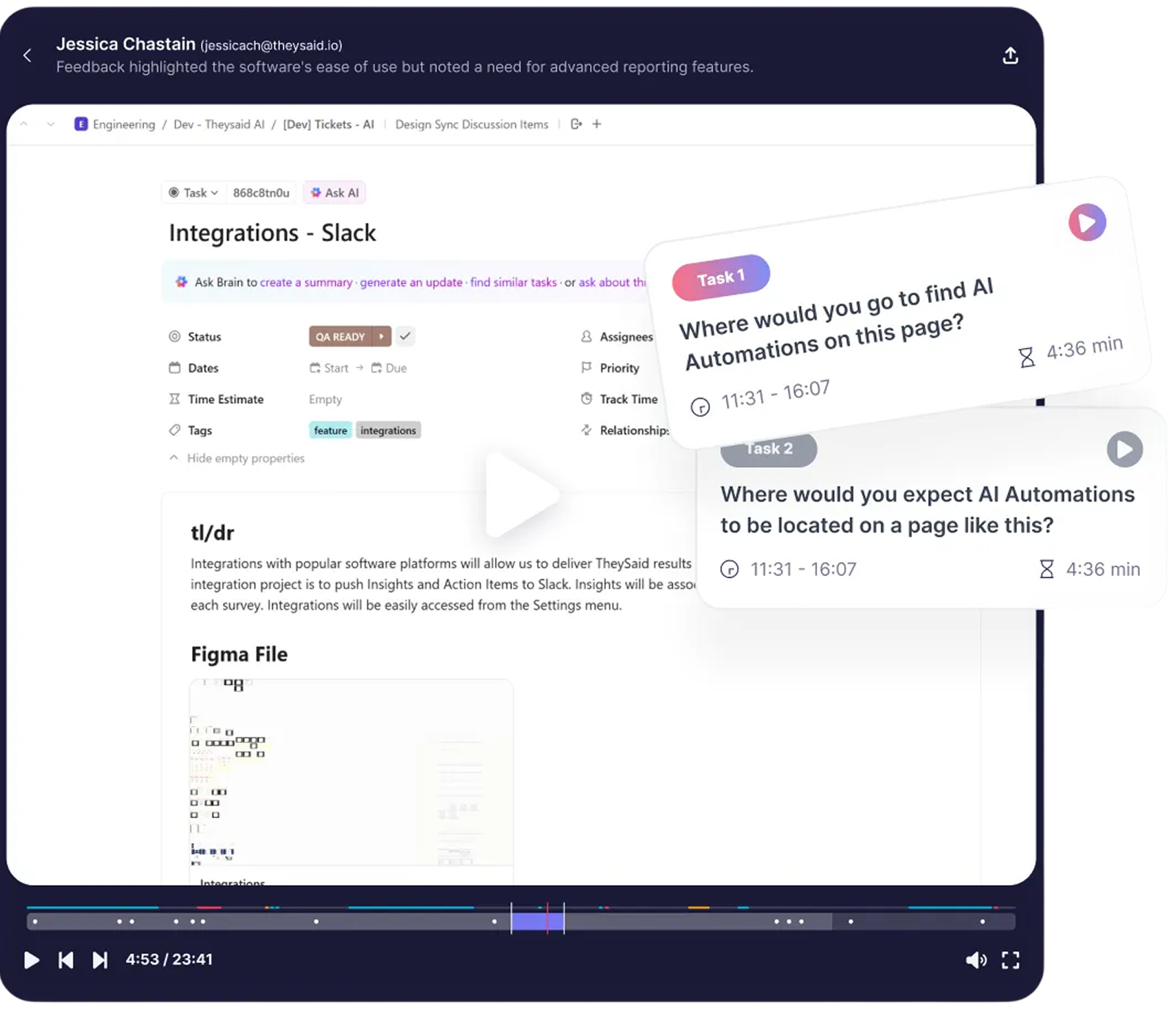Click the large center play overlay
The height and width of the screenshot is (1013, 1176).
click(521, 494)
